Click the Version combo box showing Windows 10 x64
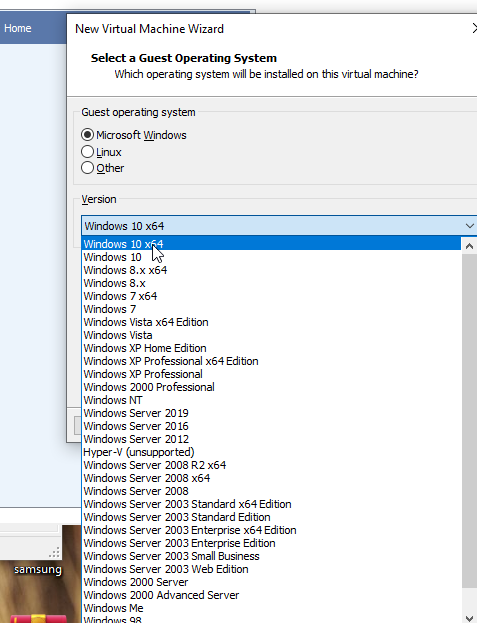The image size is (477, 623). pos(279,226)
